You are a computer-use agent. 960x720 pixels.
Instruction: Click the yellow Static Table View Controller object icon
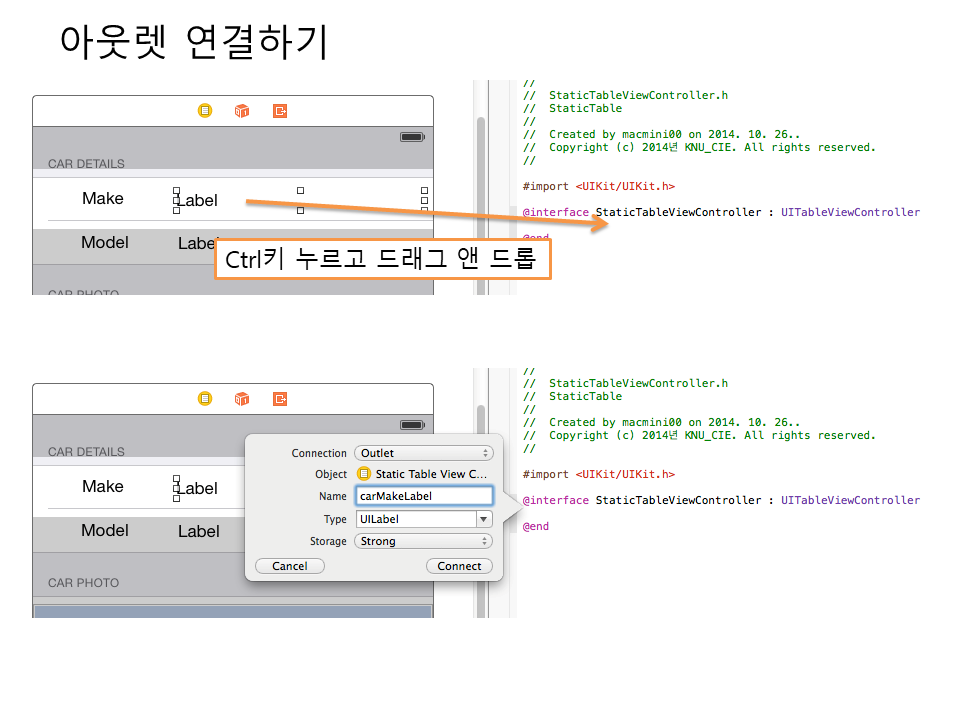tap(364, 474)
